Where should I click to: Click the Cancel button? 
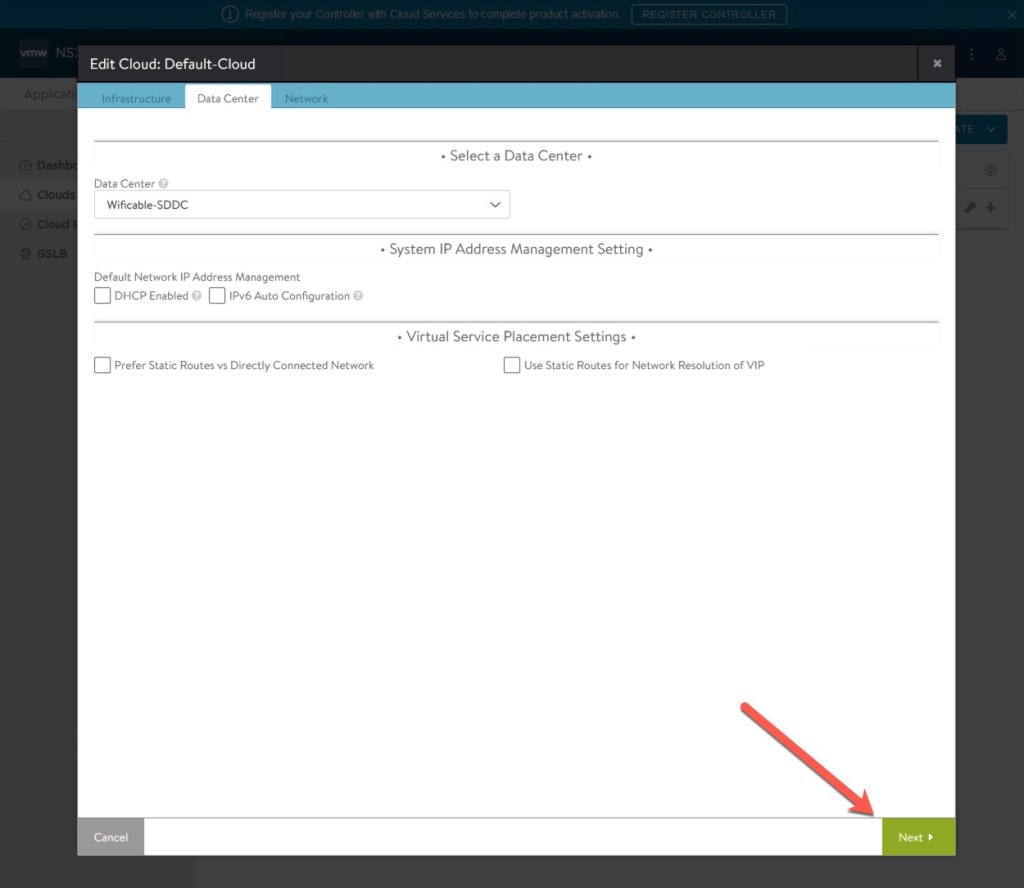[x=111, y=837]
